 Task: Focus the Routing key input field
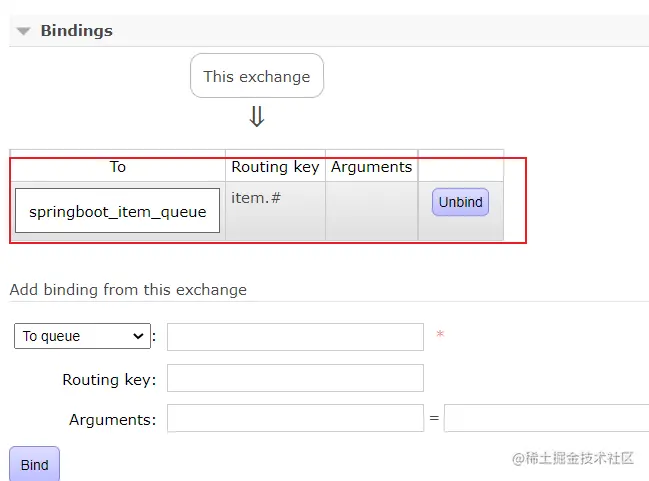pos(295,378)
